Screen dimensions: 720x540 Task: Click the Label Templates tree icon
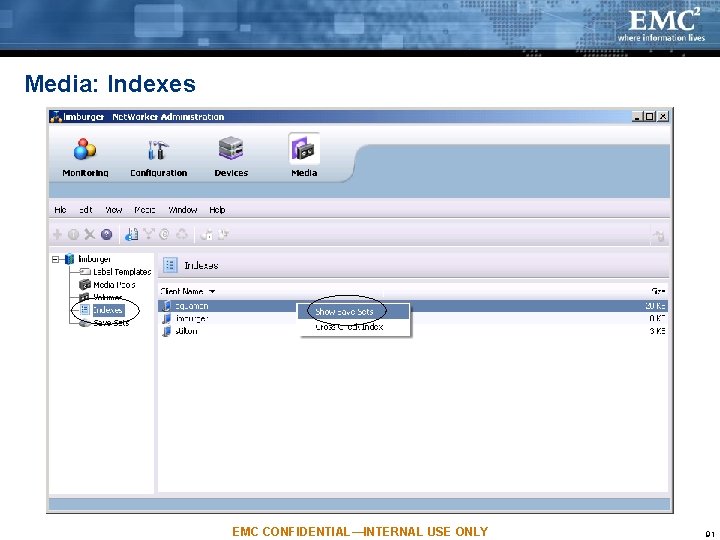85,272
